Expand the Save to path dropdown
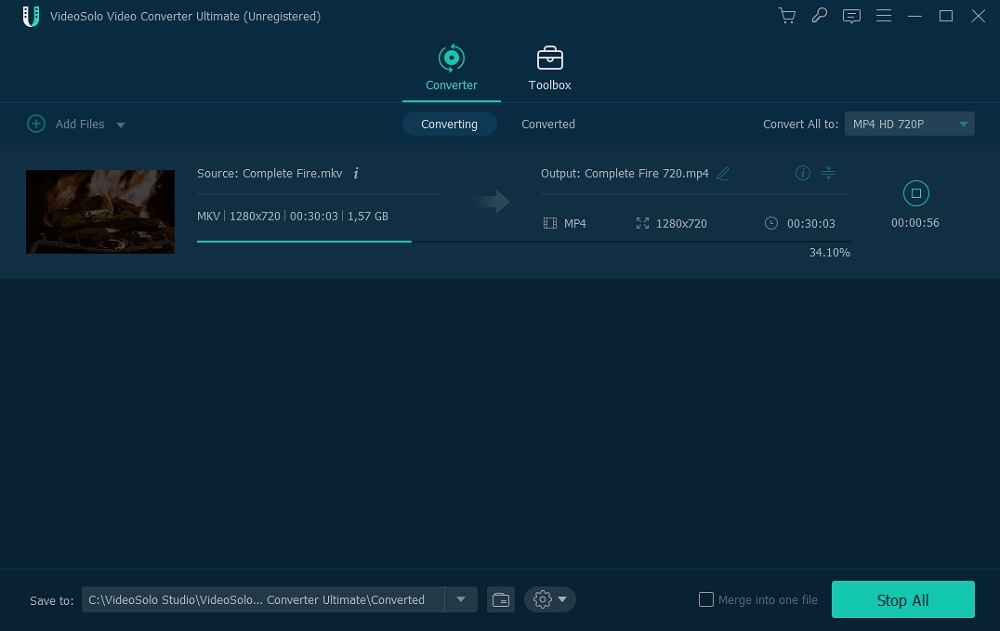This screenshot has height=631, width=1000. click(x=460, y=600)
